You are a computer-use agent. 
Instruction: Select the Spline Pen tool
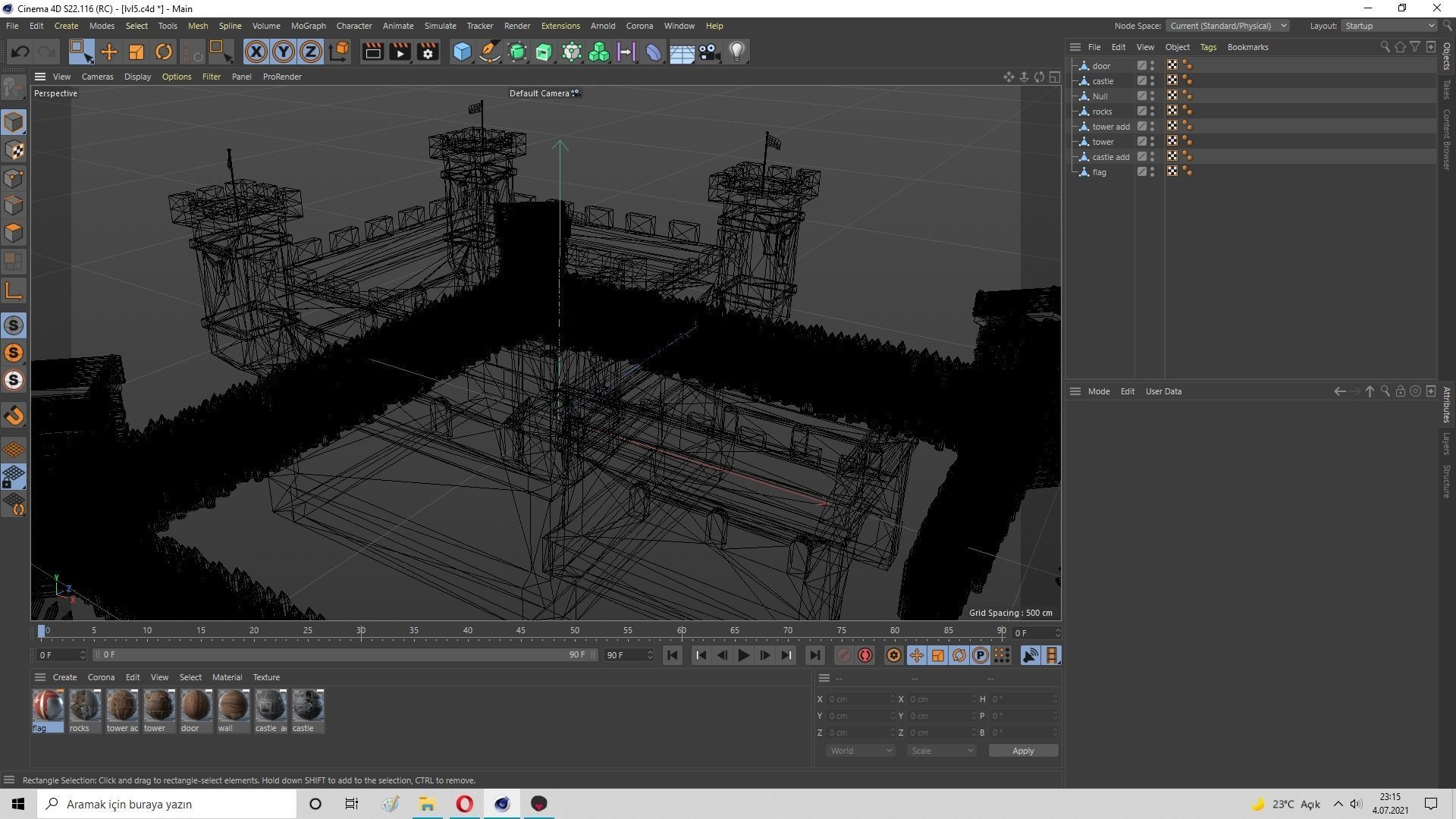pos(490,52)
